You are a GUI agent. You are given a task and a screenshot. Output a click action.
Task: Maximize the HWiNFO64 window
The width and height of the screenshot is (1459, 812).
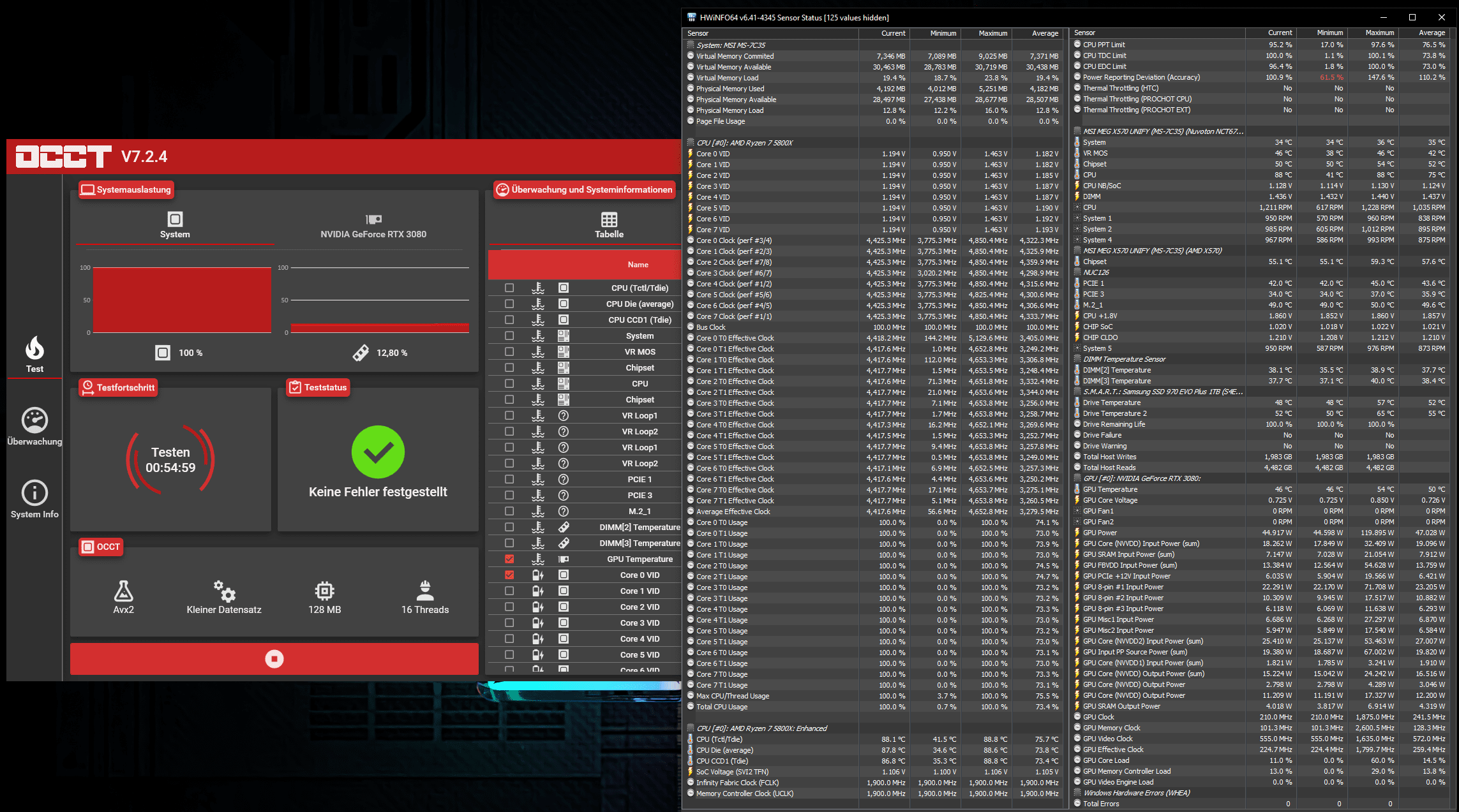(x=1412, y=17)
